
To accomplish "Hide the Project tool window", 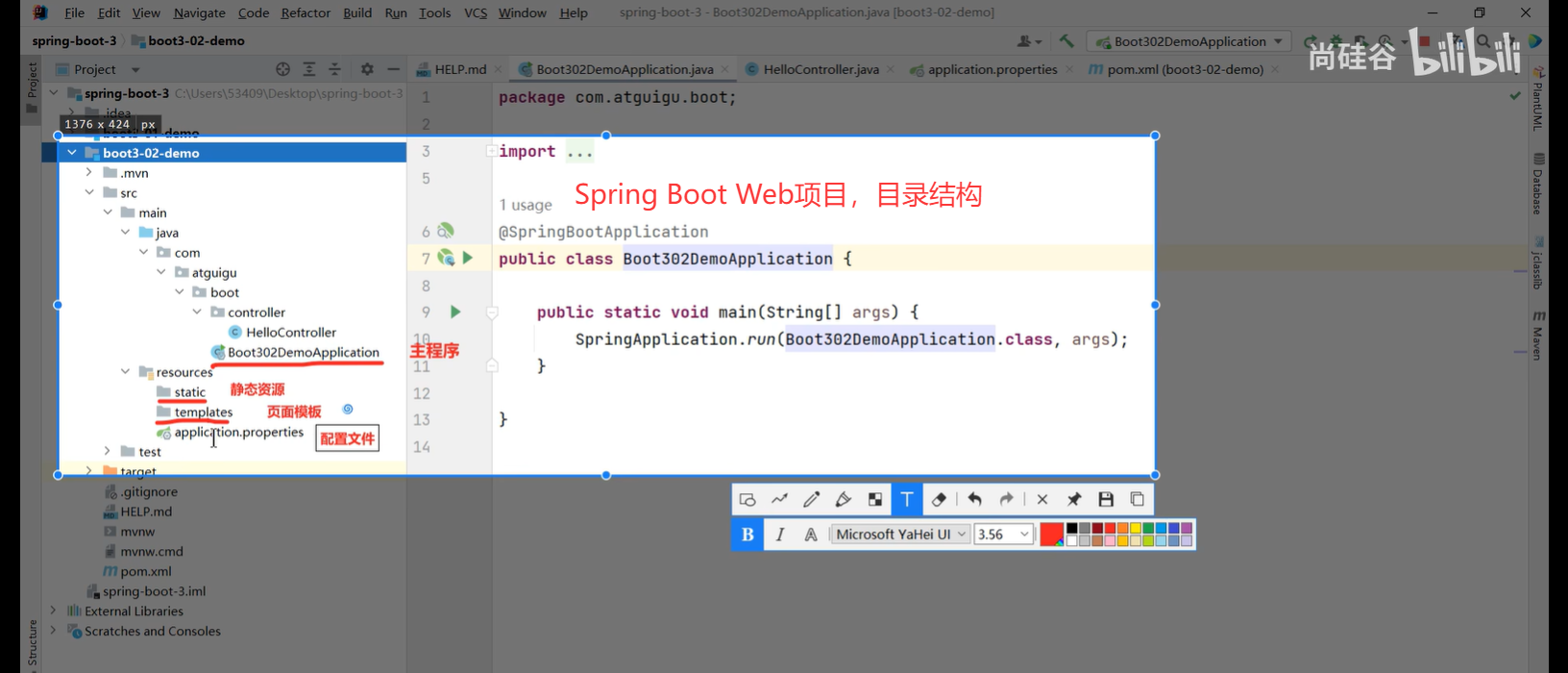I will (x=393, y=69).
